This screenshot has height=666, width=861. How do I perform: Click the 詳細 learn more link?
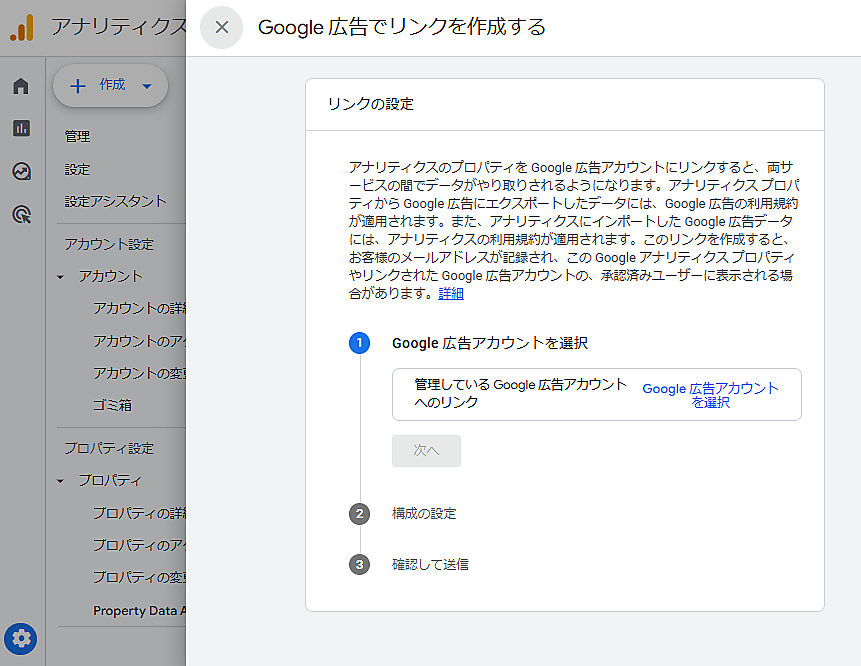tap(451, 294)
